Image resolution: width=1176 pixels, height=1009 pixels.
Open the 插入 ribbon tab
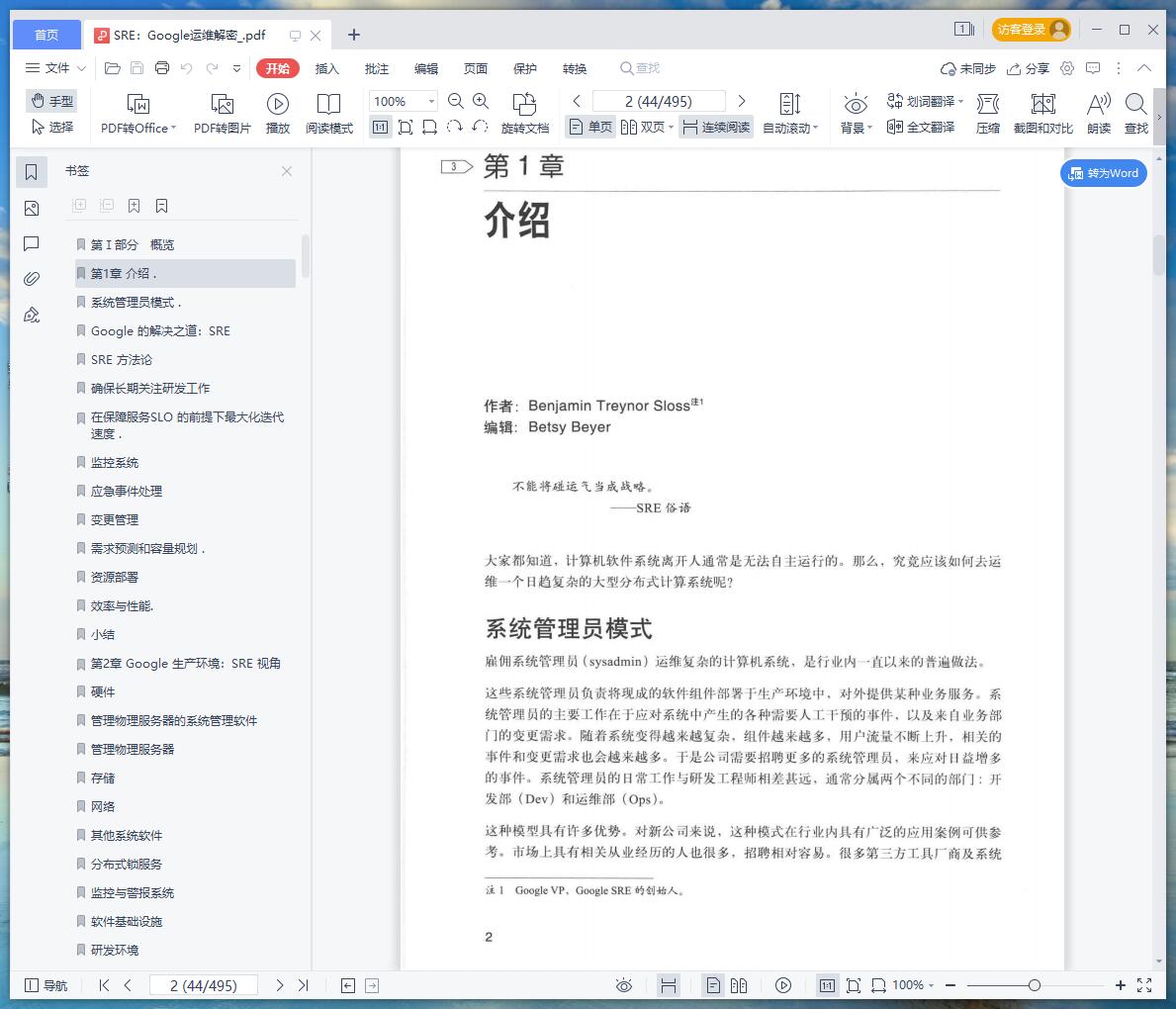click(x=327, y=68)
